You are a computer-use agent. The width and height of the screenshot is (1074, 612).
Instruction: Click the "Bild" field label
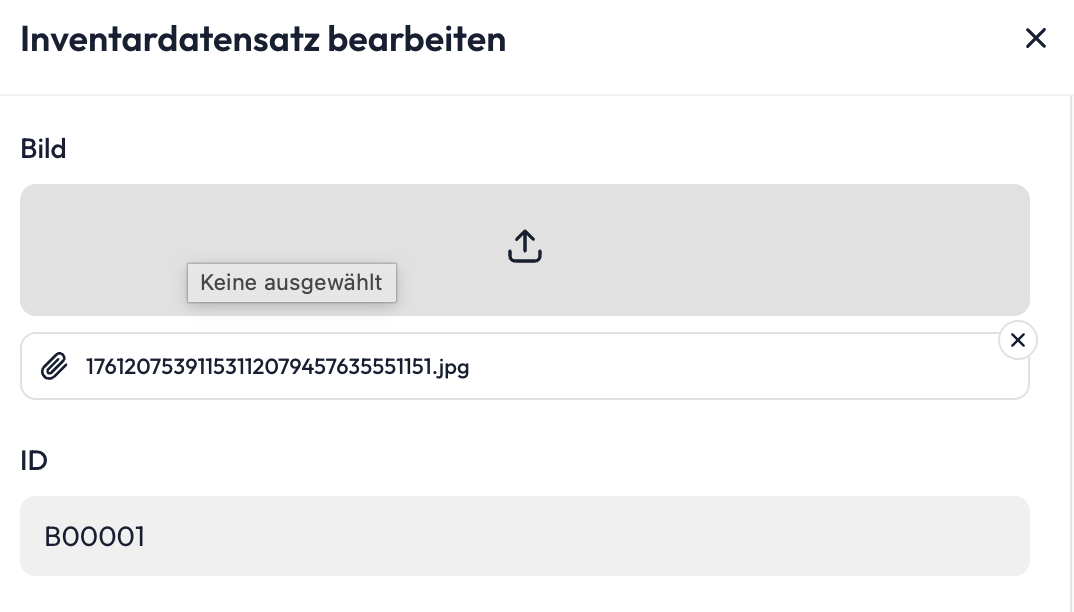(x=43, y=149)
